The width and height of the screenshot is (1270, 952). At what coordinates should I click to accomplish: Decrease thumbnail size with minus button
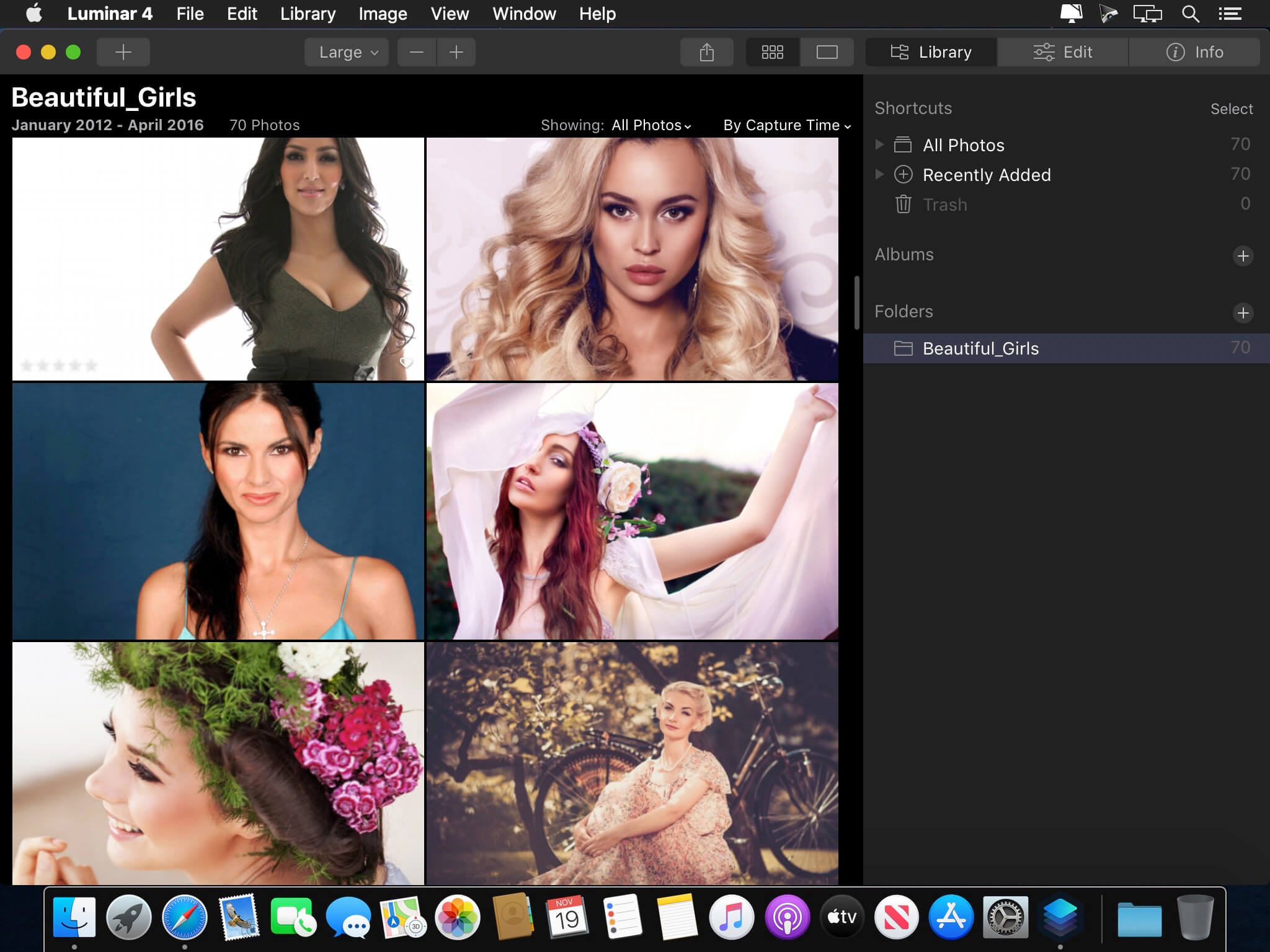click(x=417, y=52)
